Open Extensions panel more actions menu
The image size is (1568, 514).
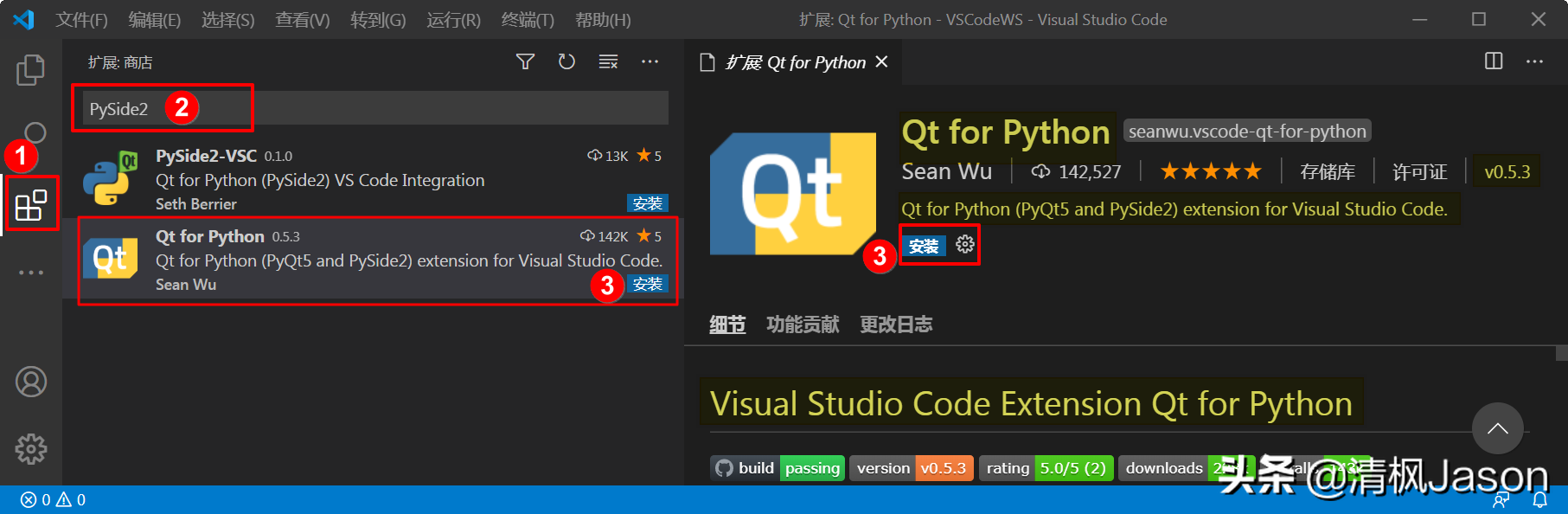coord(650,61)
